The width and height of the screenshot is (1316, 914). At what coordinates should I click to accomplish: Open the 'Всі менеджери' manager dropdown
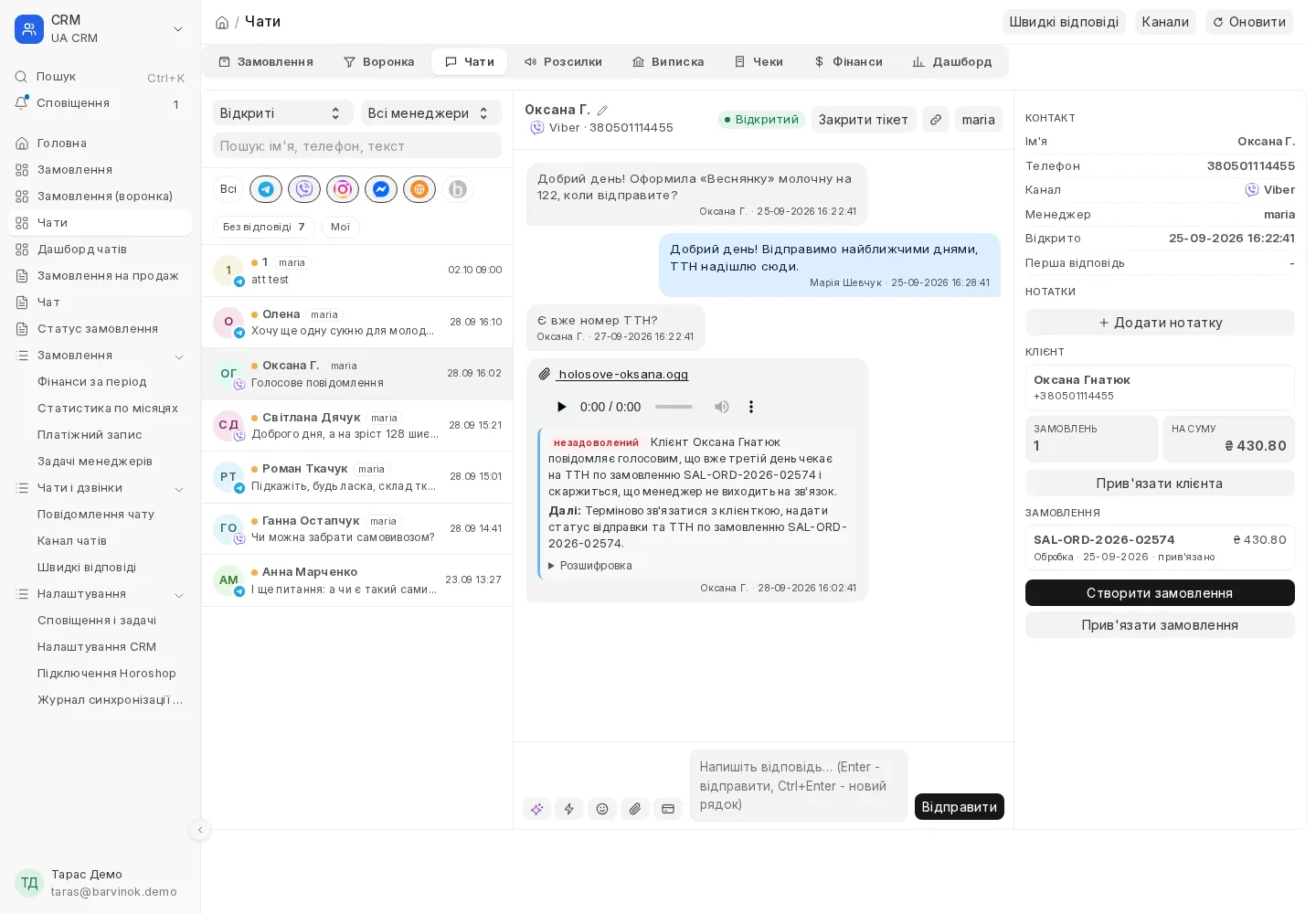431,112
